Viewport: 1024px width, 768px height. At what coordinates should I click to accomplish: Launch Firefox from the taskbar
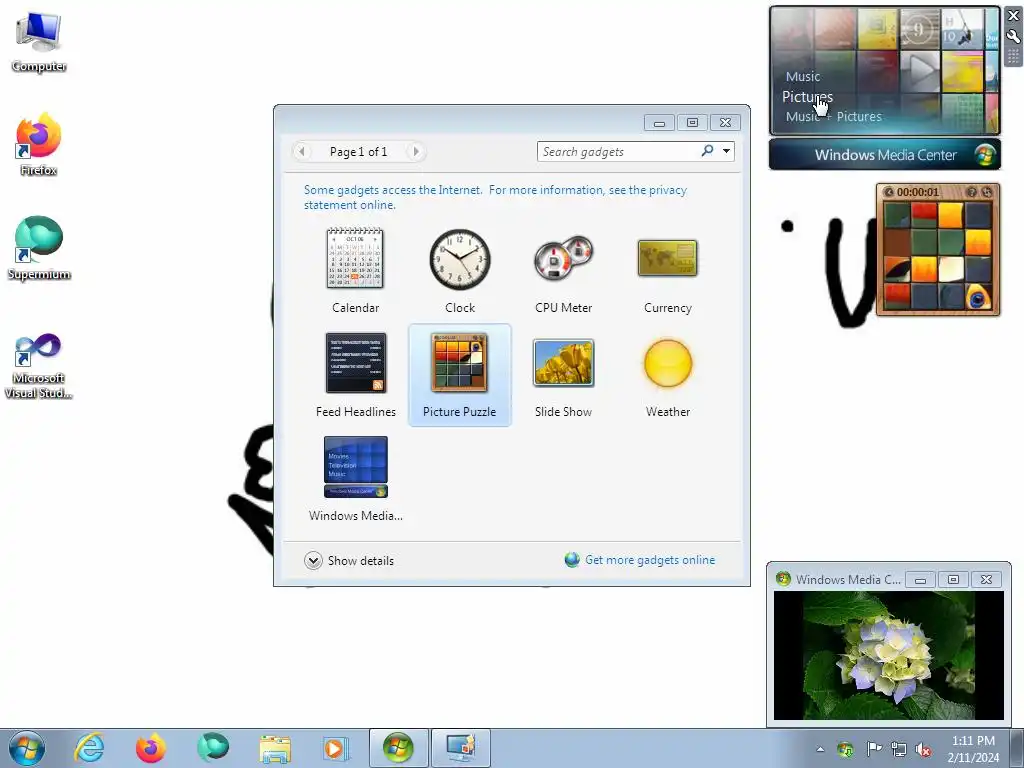(150, 748)
